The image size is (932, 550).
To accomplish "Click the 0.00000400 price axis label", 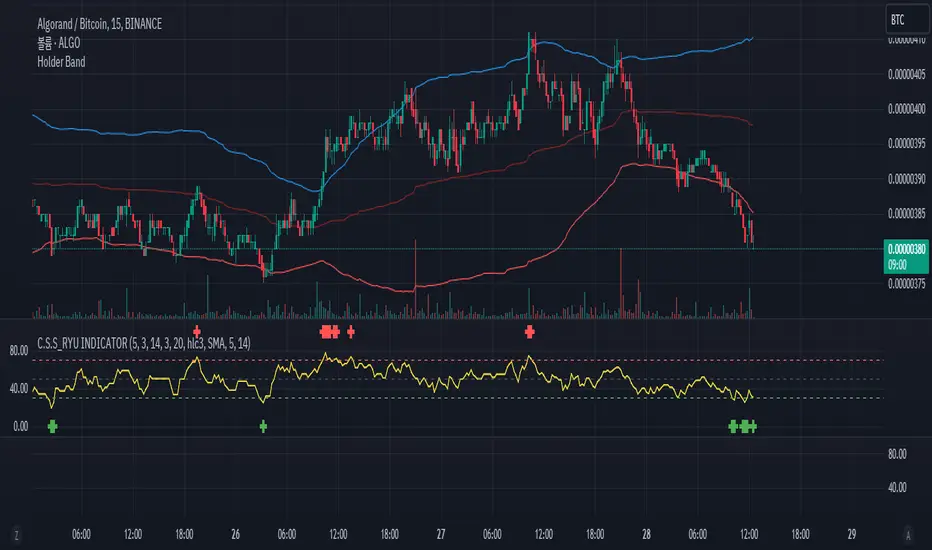I will point(906,109).
